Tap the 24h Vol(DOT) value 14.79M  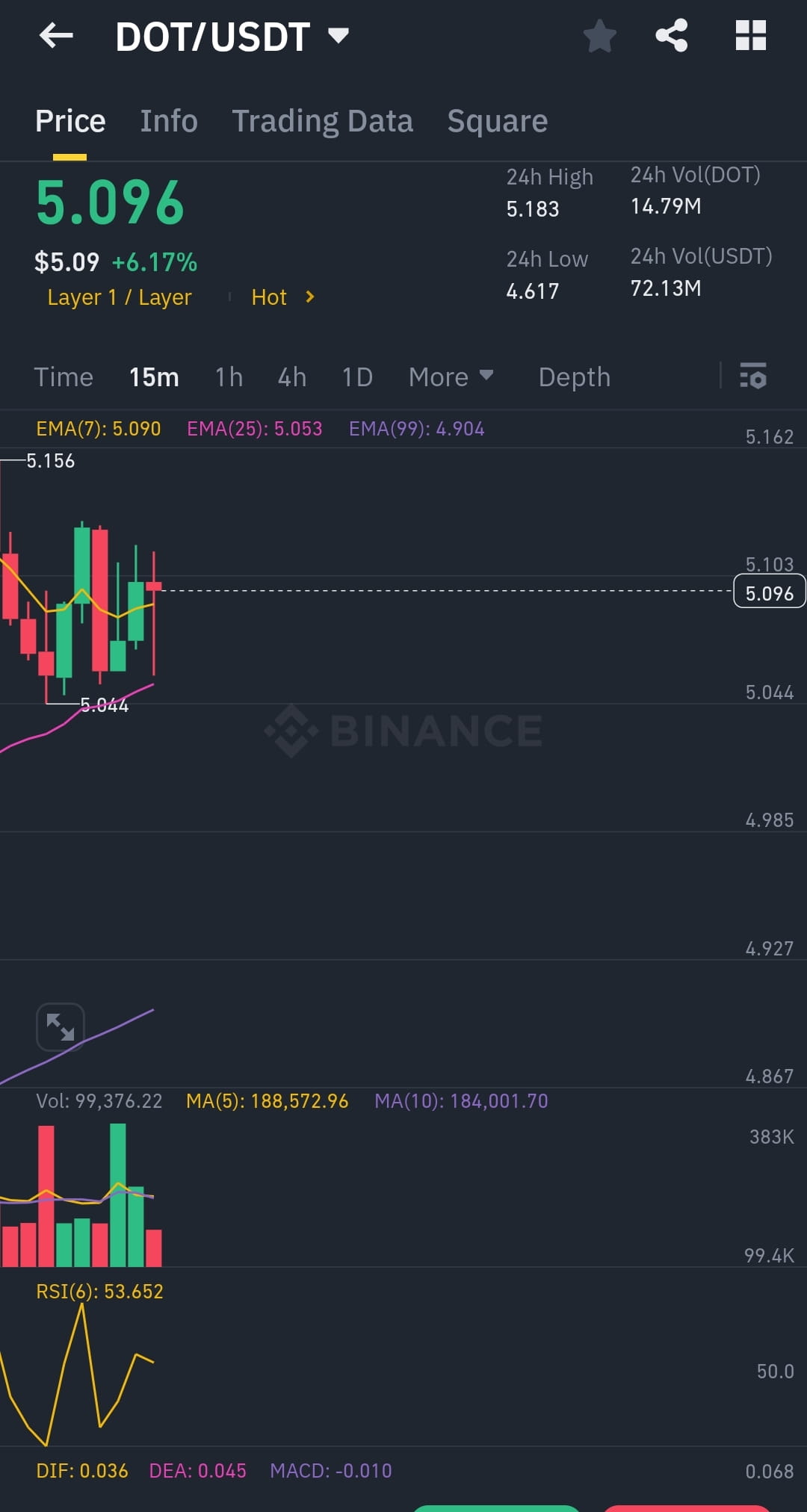pyautogui.click(x=666, y=206)
